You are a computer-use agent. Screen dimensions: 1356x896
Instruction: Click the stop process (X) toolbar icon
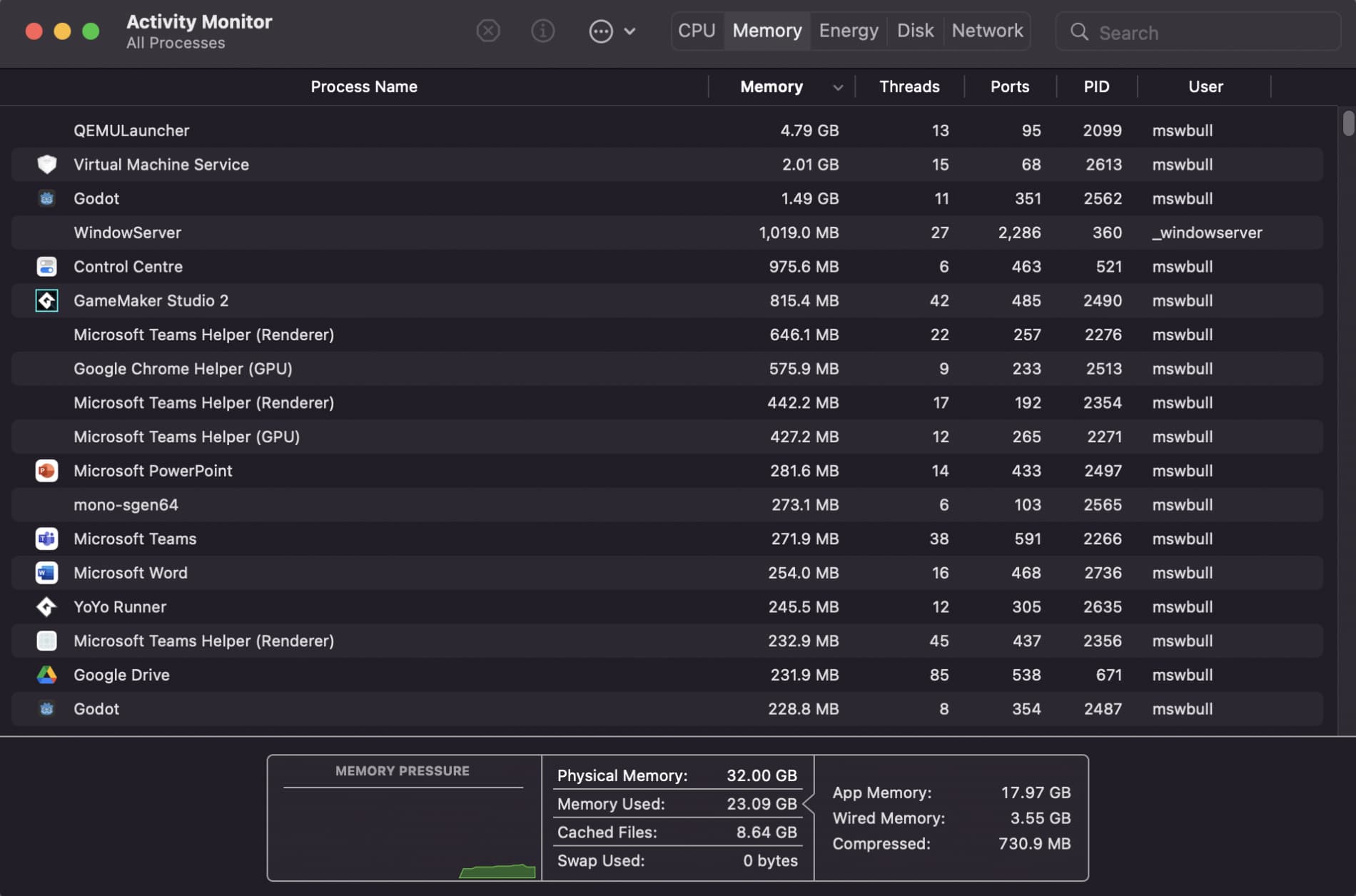click(x=488, y=31)
